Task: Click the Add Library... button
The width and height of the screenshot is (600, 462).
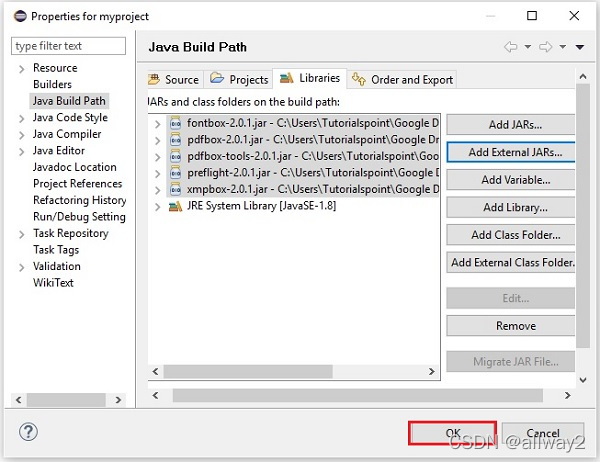Action: [511, 207]
